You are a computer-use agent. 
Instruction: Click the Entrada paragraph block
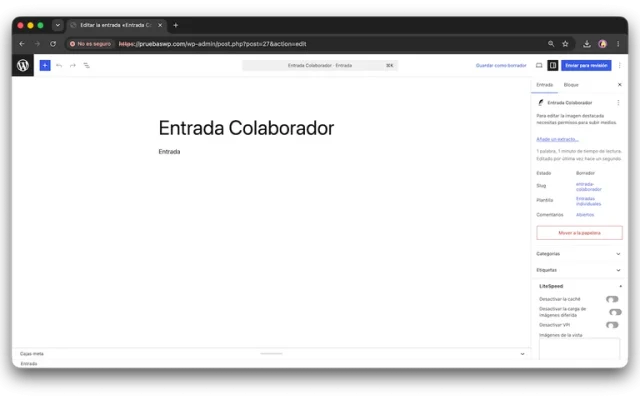[x=169, y=151]
